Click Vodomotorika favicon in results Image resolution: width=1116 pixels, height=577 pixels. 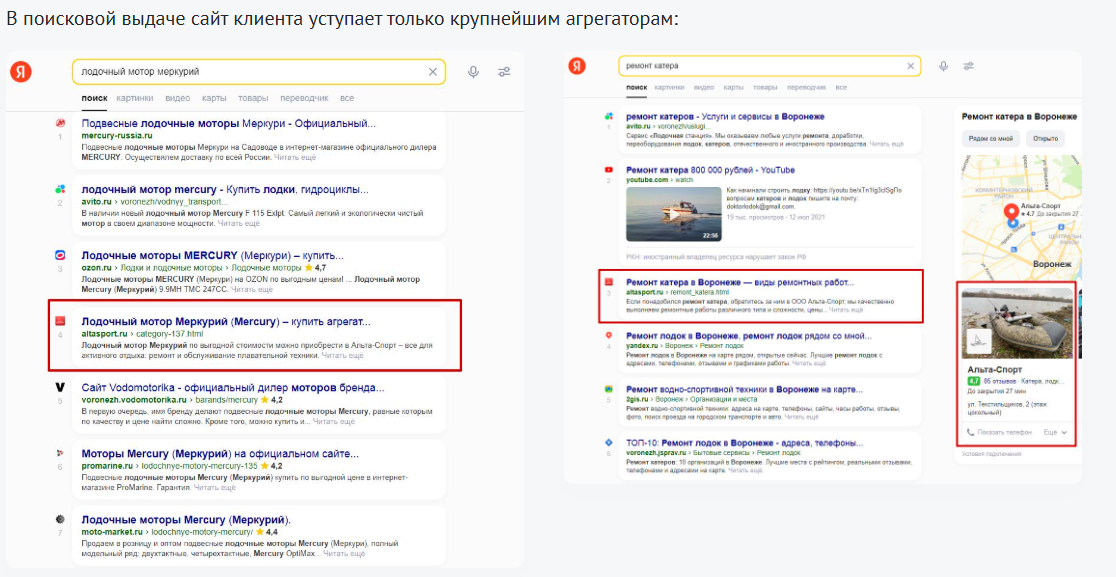click(x=60, y=387)
